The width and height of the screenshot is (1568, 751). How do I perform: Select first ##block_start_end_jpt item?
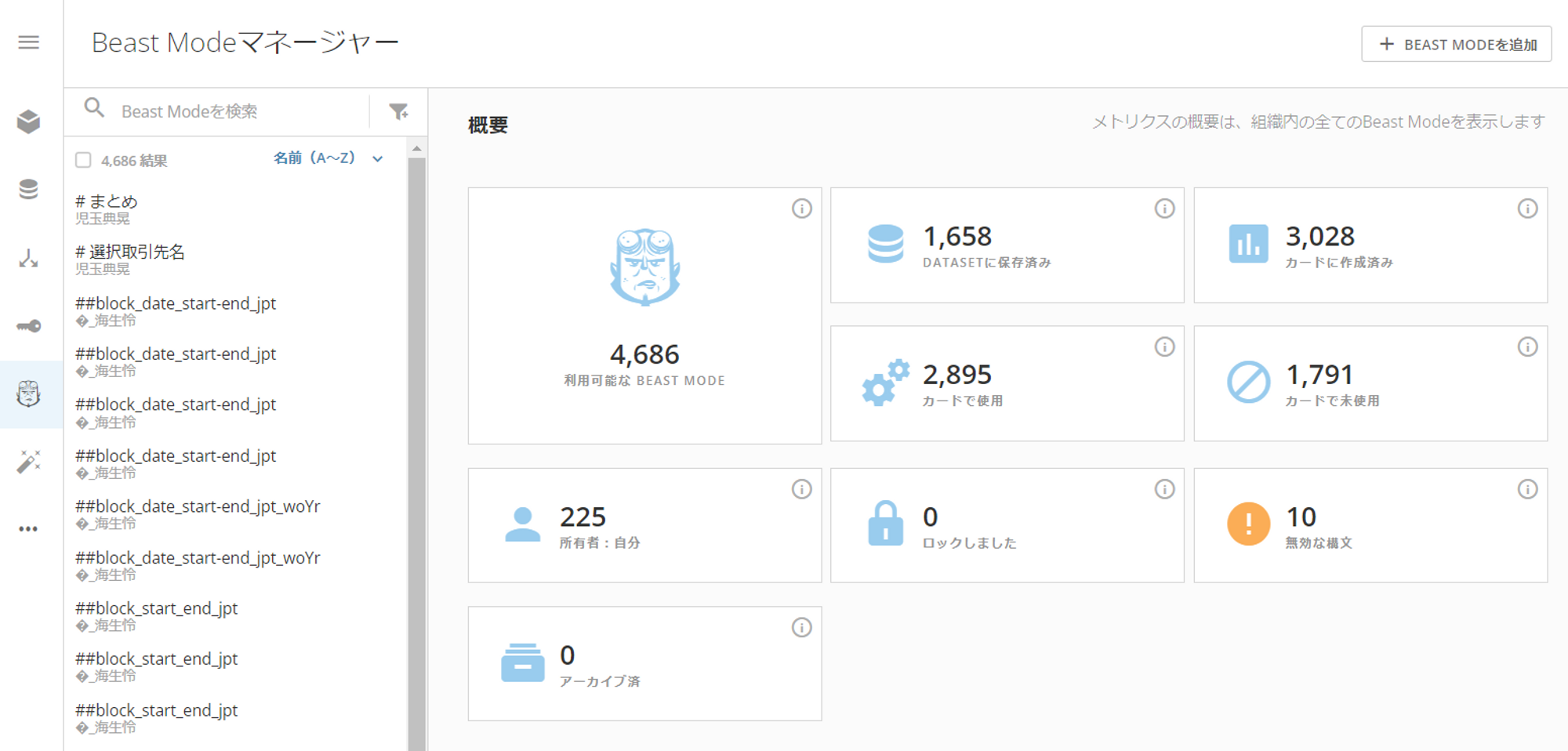pyautogui.click(x=235, y=616)
